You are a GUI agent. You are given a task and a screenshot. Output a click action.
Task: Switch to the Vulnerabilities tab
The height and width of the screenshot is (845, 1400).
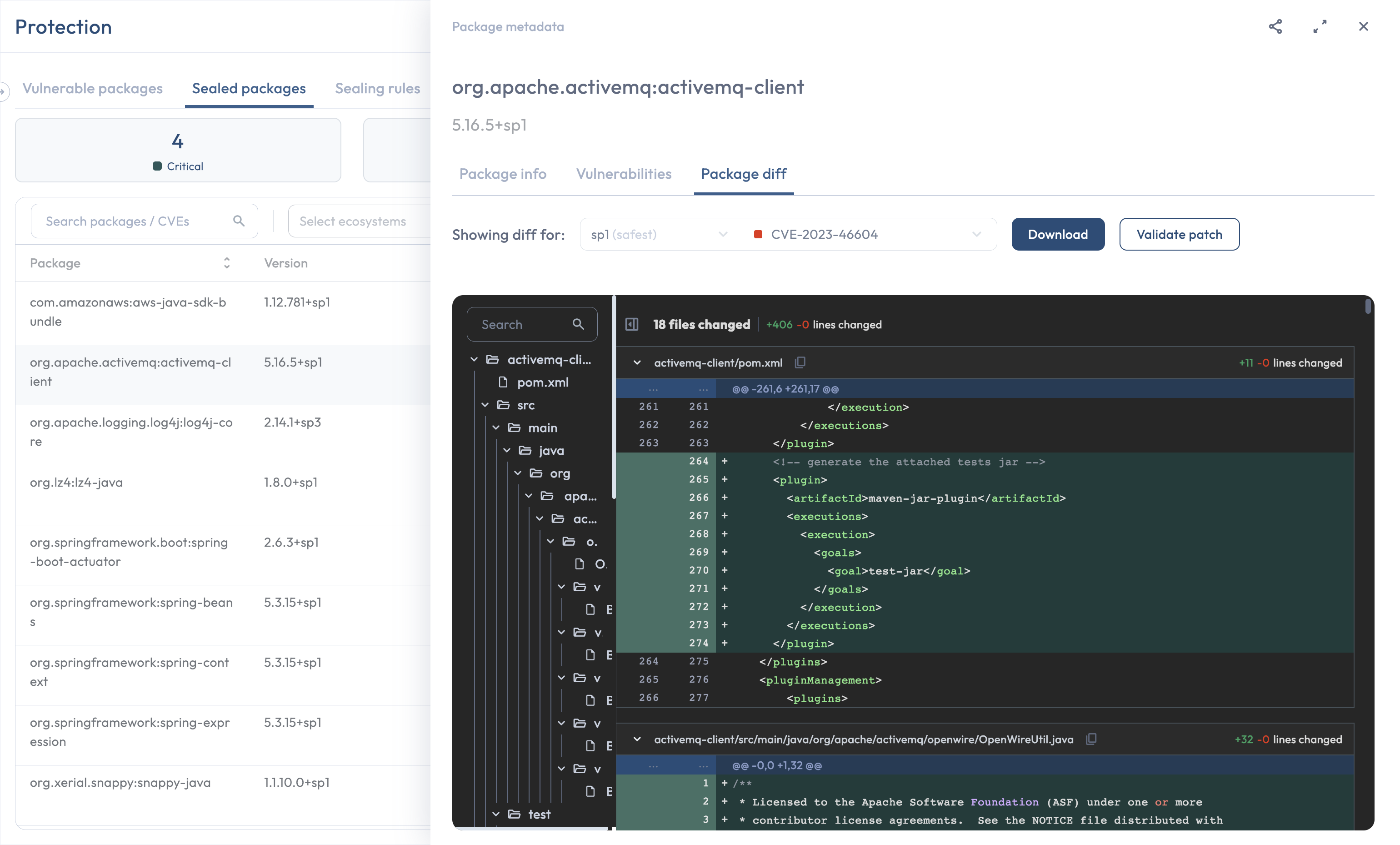pyautogui.click(x=623, y=174)
